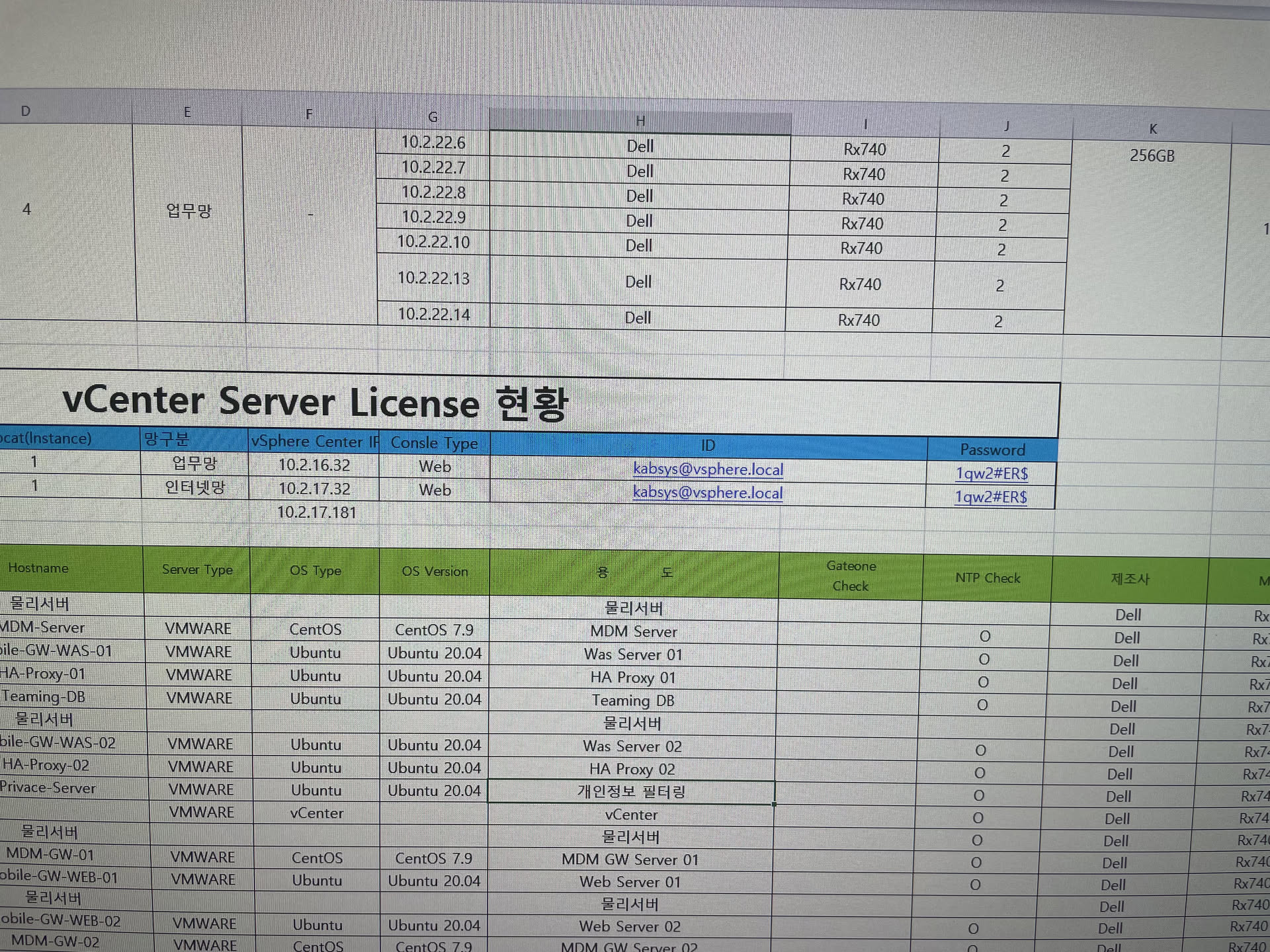Click the Consle Type header cell
This screenshot has width=1270, height=952.
[x=434, y=443]
